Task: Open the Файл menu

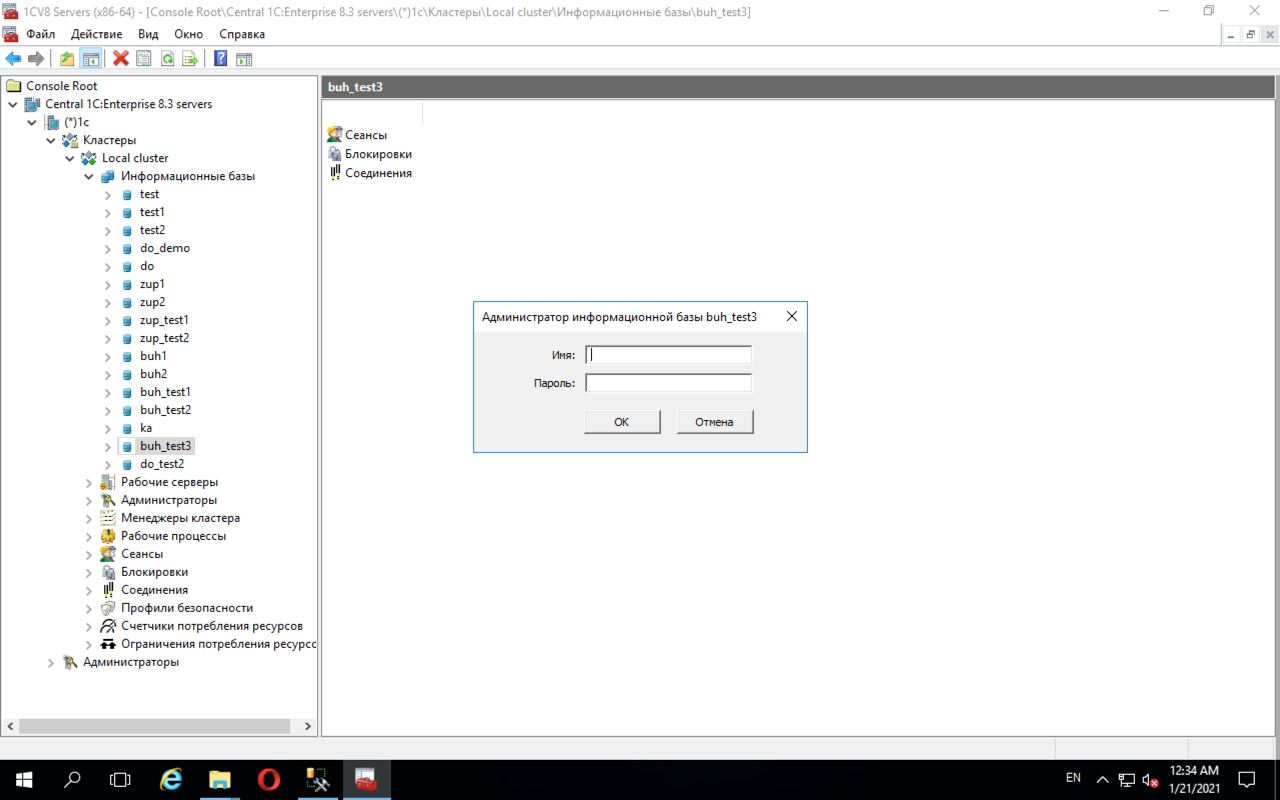Action: coord(41,34)
